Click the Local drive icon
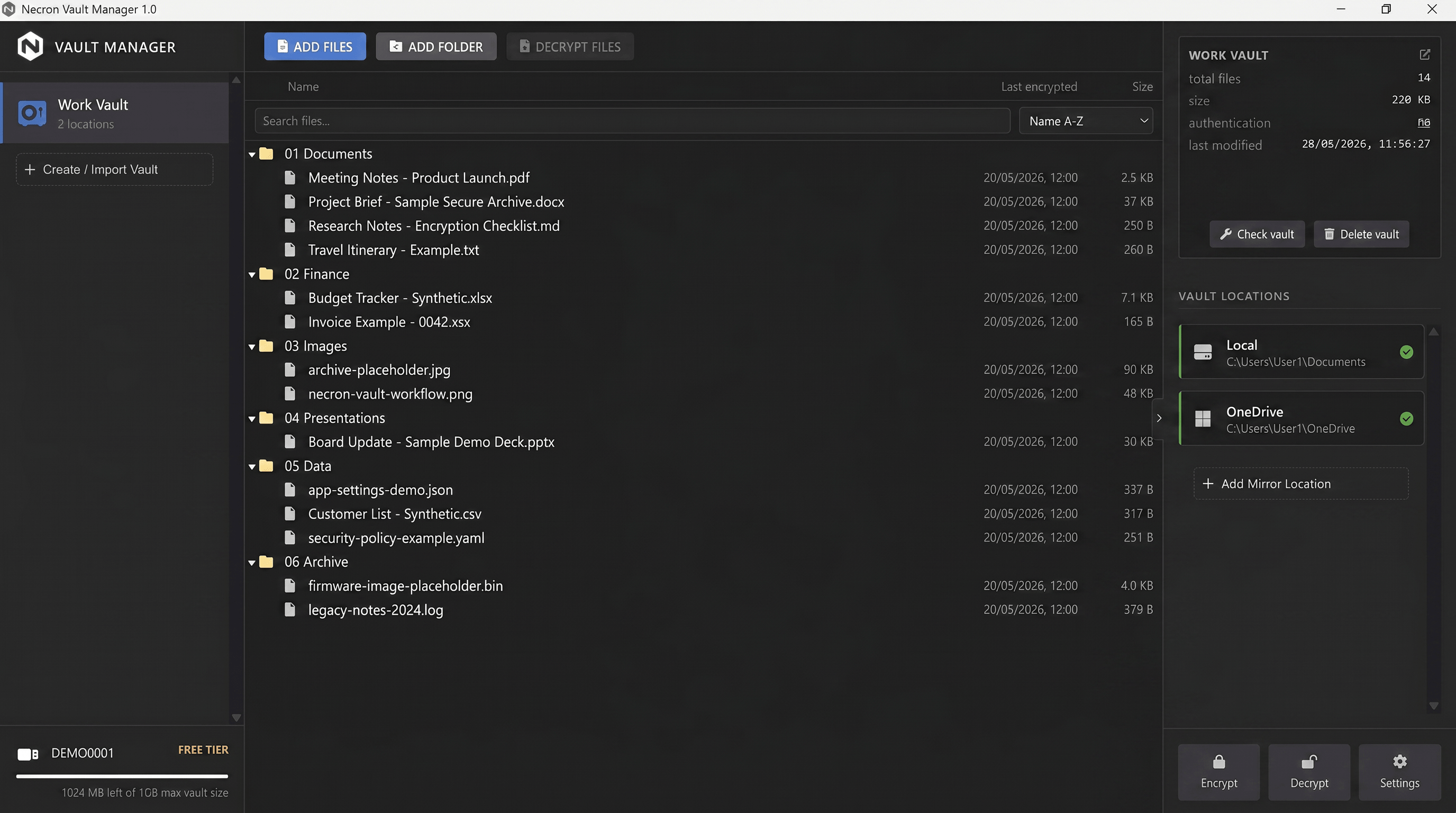 (1203, 351)
